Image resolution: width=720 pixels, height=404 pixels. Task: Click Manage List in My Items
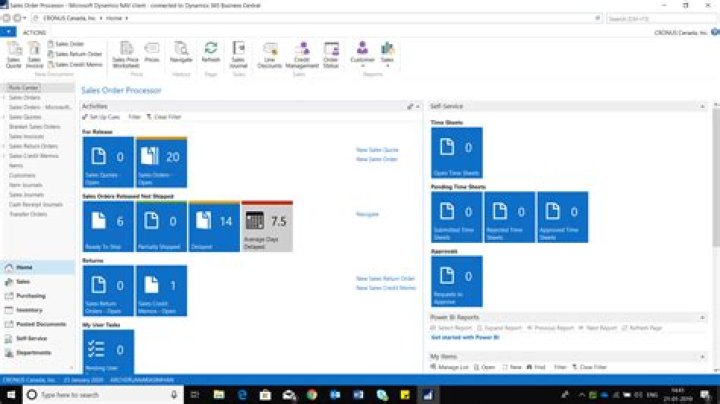(x=450, y=367)
